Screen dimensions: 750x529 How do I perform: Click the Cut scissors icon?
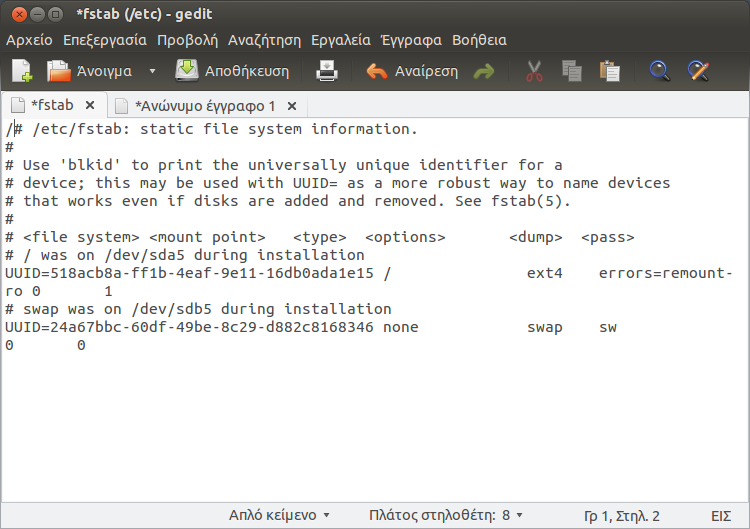[534, 71]
